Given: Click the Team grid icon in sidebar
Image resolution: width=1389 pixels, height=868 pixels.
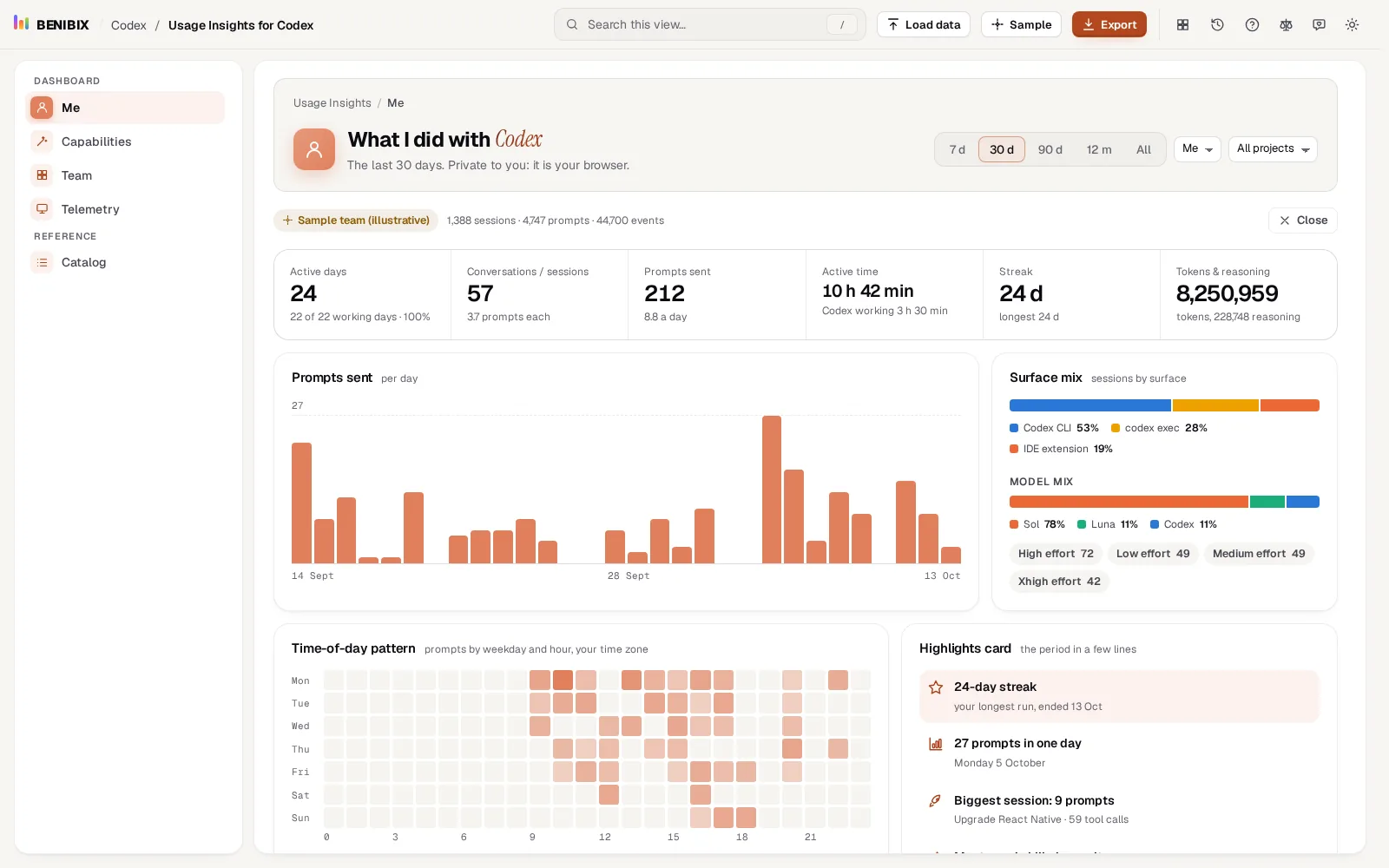Looking at the screenshot, I should (42, 175).
